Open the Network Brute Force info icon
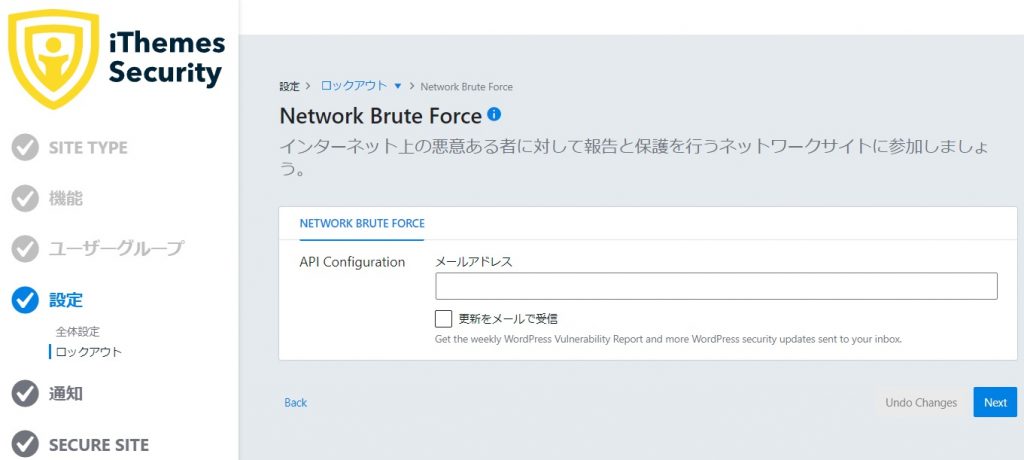 coord(494,115)
